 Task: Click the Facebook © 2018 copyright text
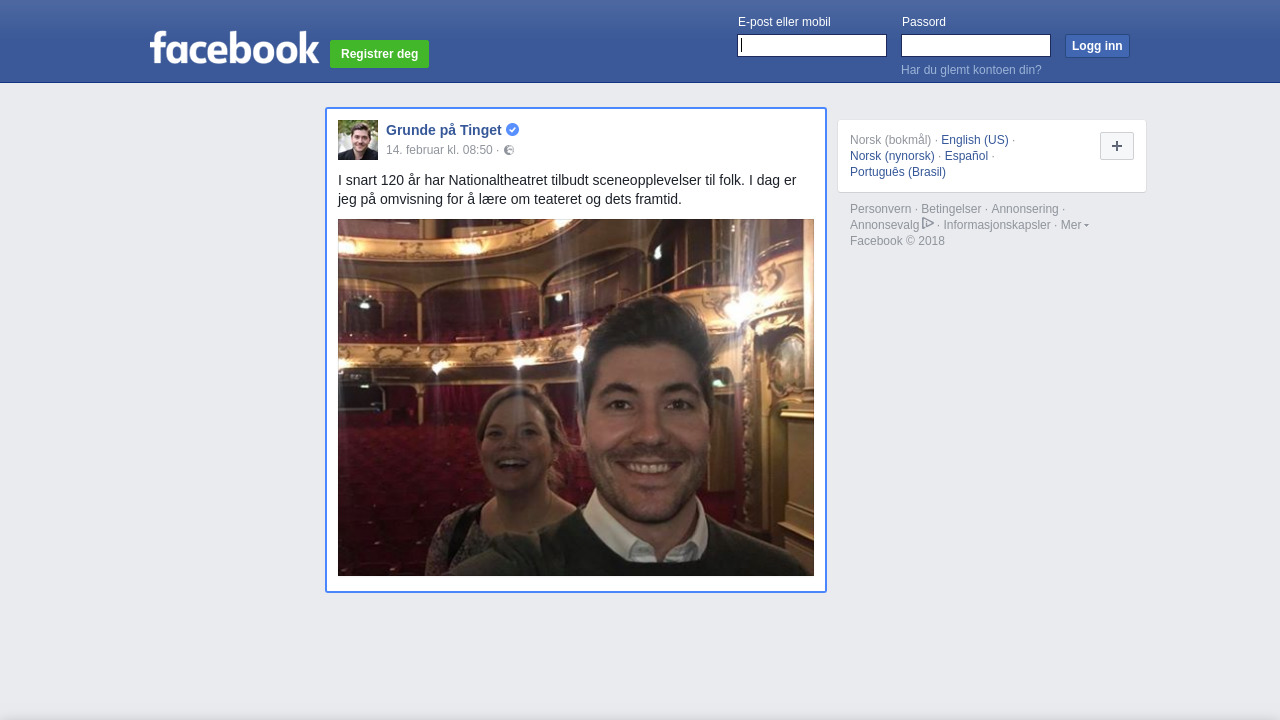click(897, 241)
